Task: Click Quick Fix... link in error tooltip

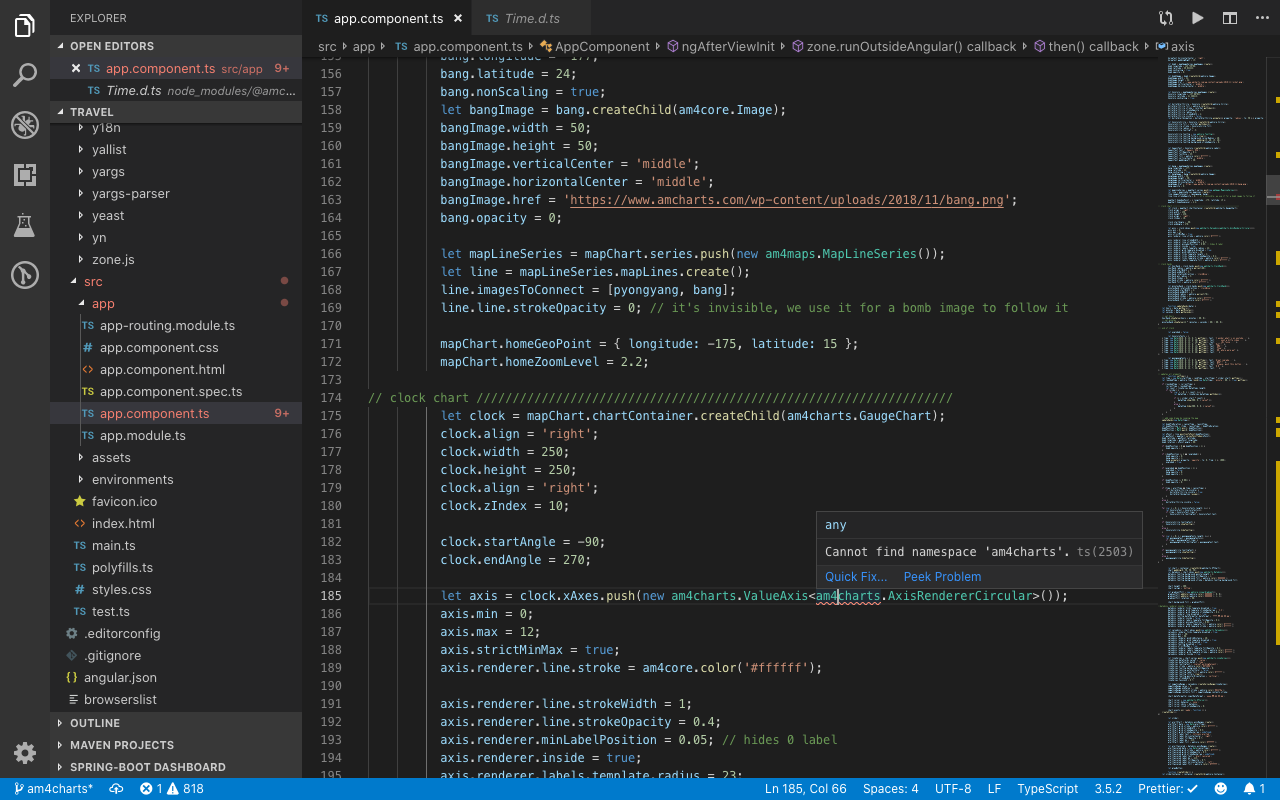Action: pos(856,577)
